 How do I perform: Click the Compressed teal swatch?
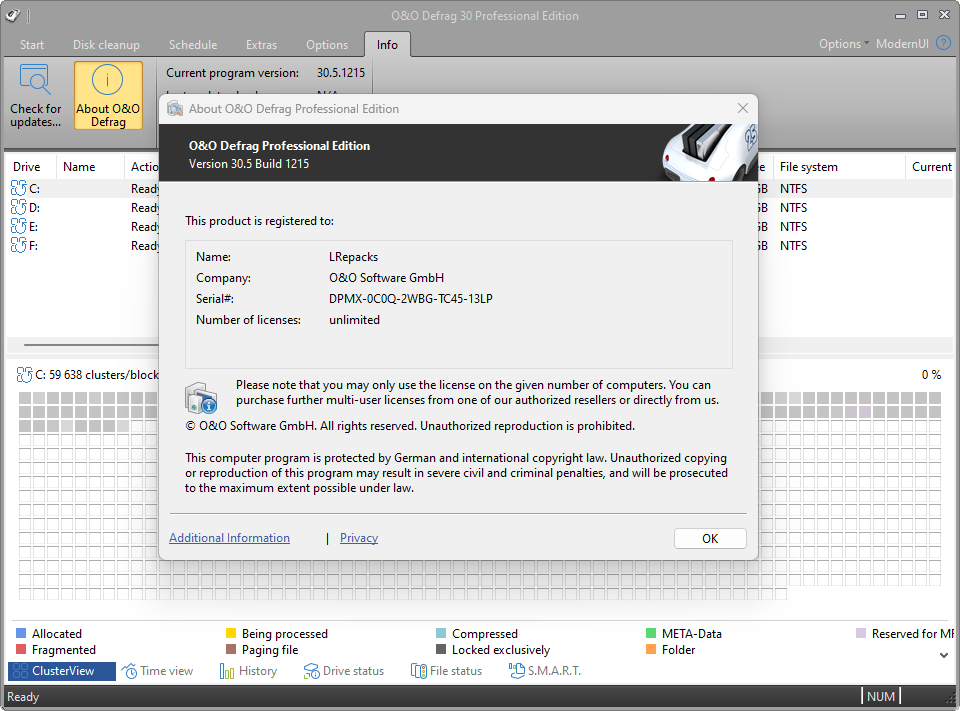(x=441, y=633)
